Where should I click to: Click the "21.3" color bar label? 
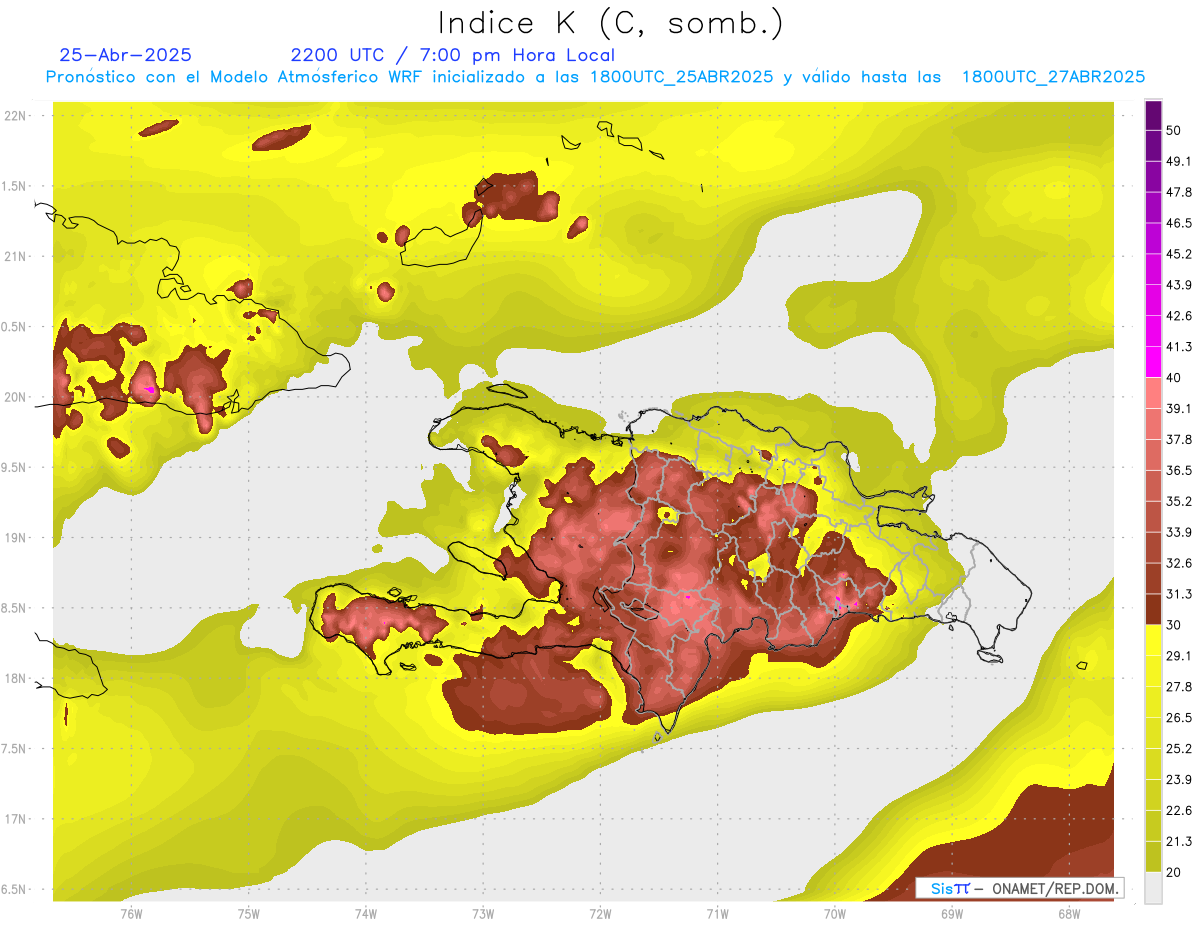(1178, 842)
